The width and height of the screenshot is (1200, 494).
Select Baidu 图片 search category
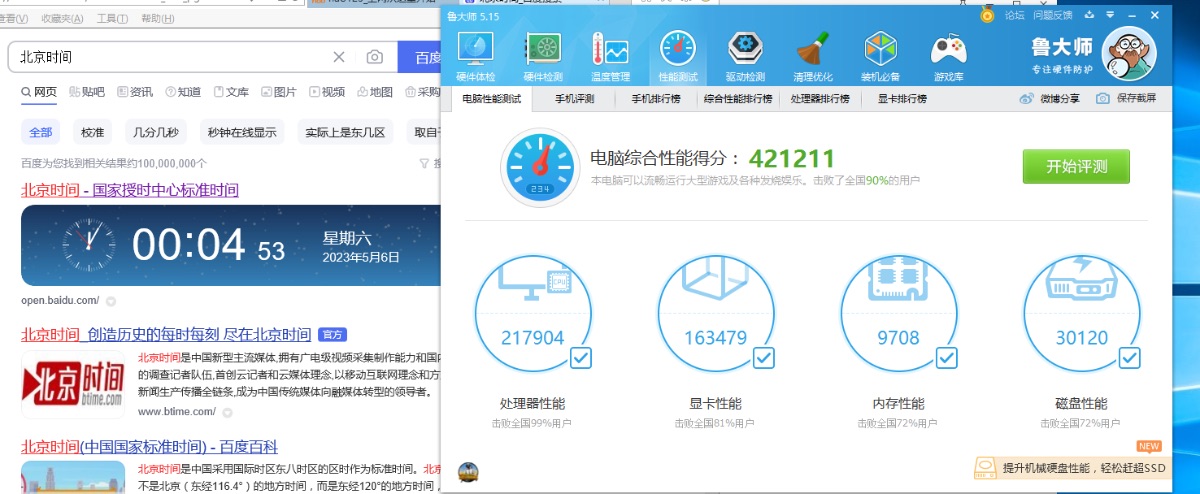(x=278, y=92)
